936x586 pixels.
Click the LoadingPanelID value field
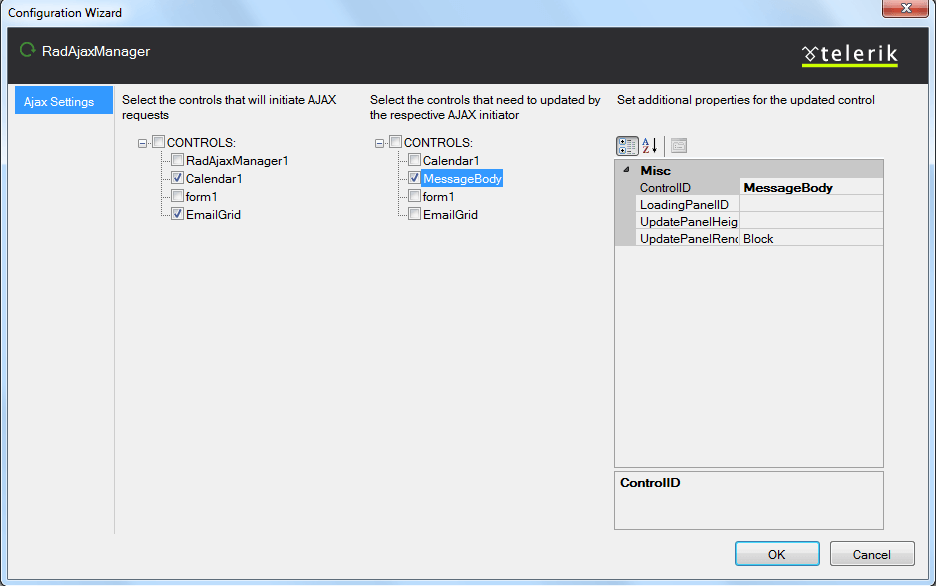tap(811, 204)
